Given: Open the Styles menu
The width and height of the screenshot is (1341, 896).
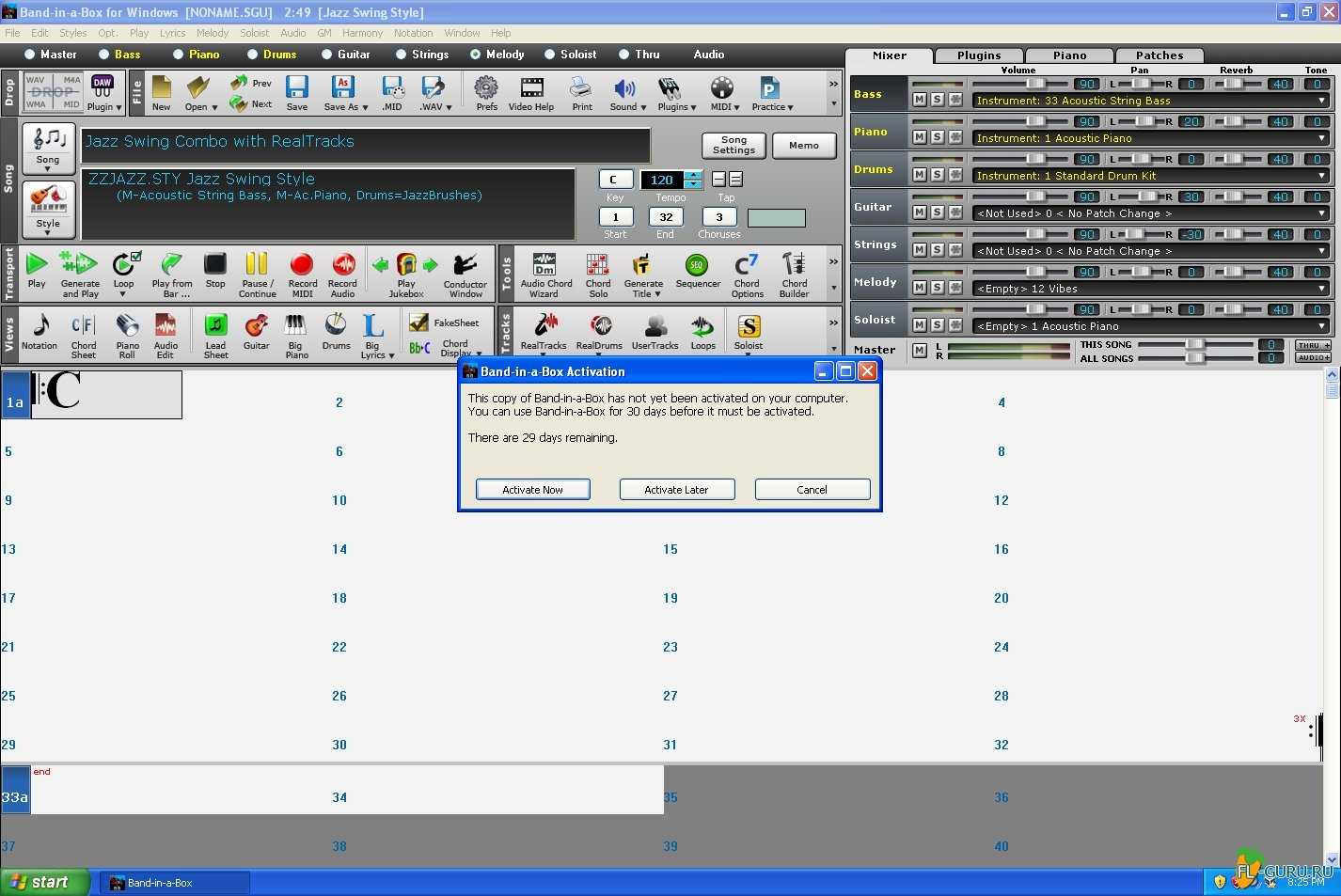Looking at the screenshot, I should (x=72, y=33).
